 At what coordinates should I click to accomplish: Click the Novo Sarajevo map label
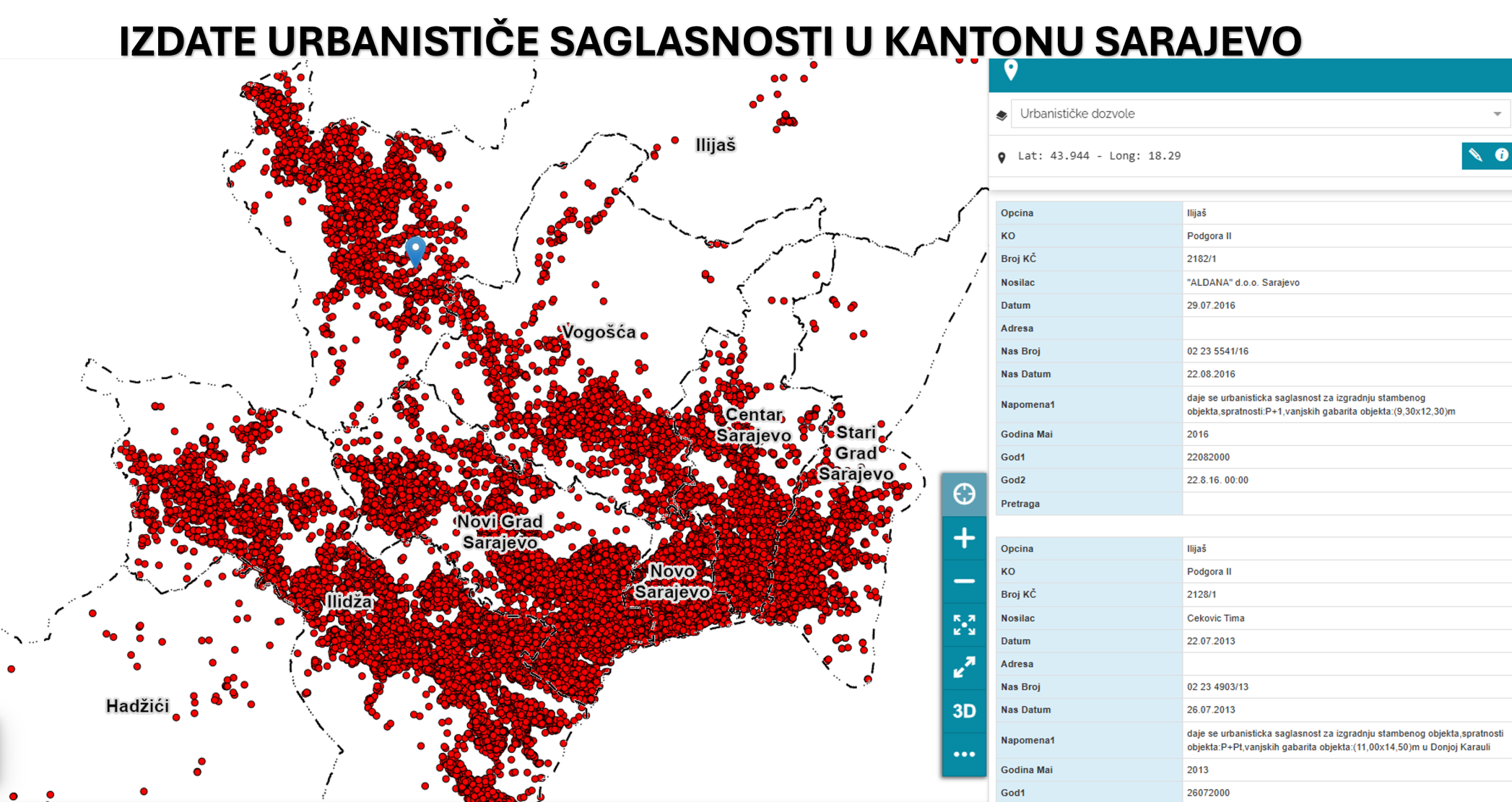click(x=672, y=581)
